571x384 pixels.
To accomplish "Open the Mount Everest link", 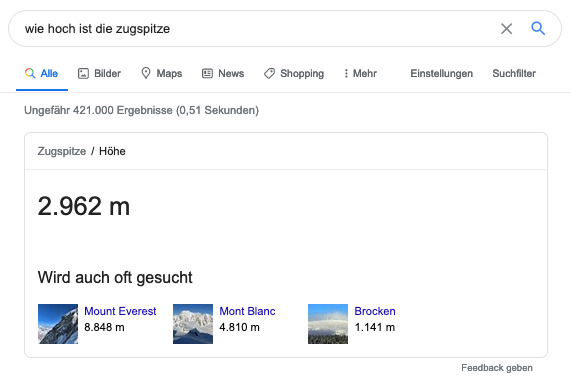I will pos(120,311).
